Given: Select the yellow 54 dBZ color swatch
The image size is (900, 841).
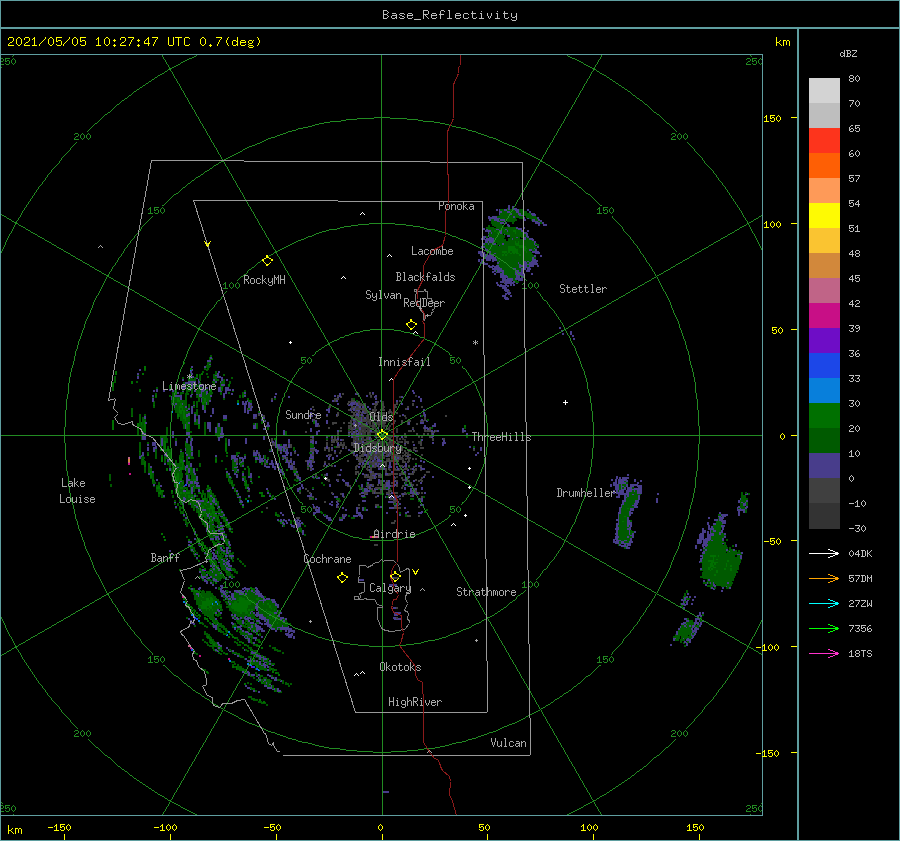Looking at the screenshot, I should (824, 215).
